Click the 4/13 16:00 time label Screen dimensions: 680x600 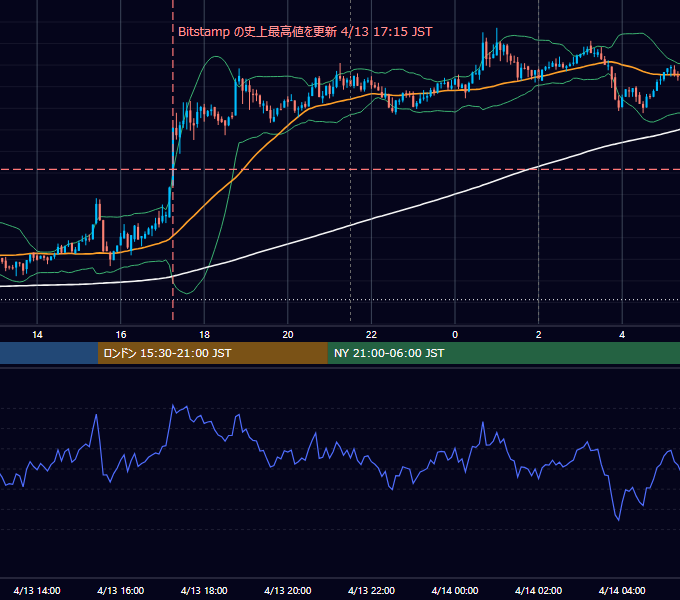tap(121, 590)
